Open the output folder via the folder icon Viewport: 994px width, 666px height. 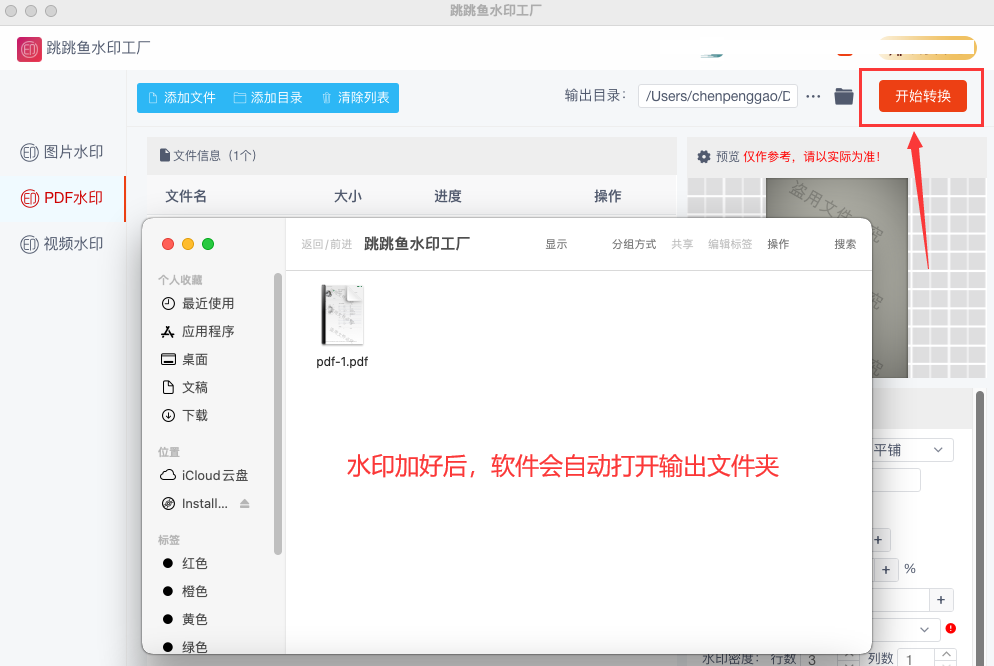(x=844, y=96)
